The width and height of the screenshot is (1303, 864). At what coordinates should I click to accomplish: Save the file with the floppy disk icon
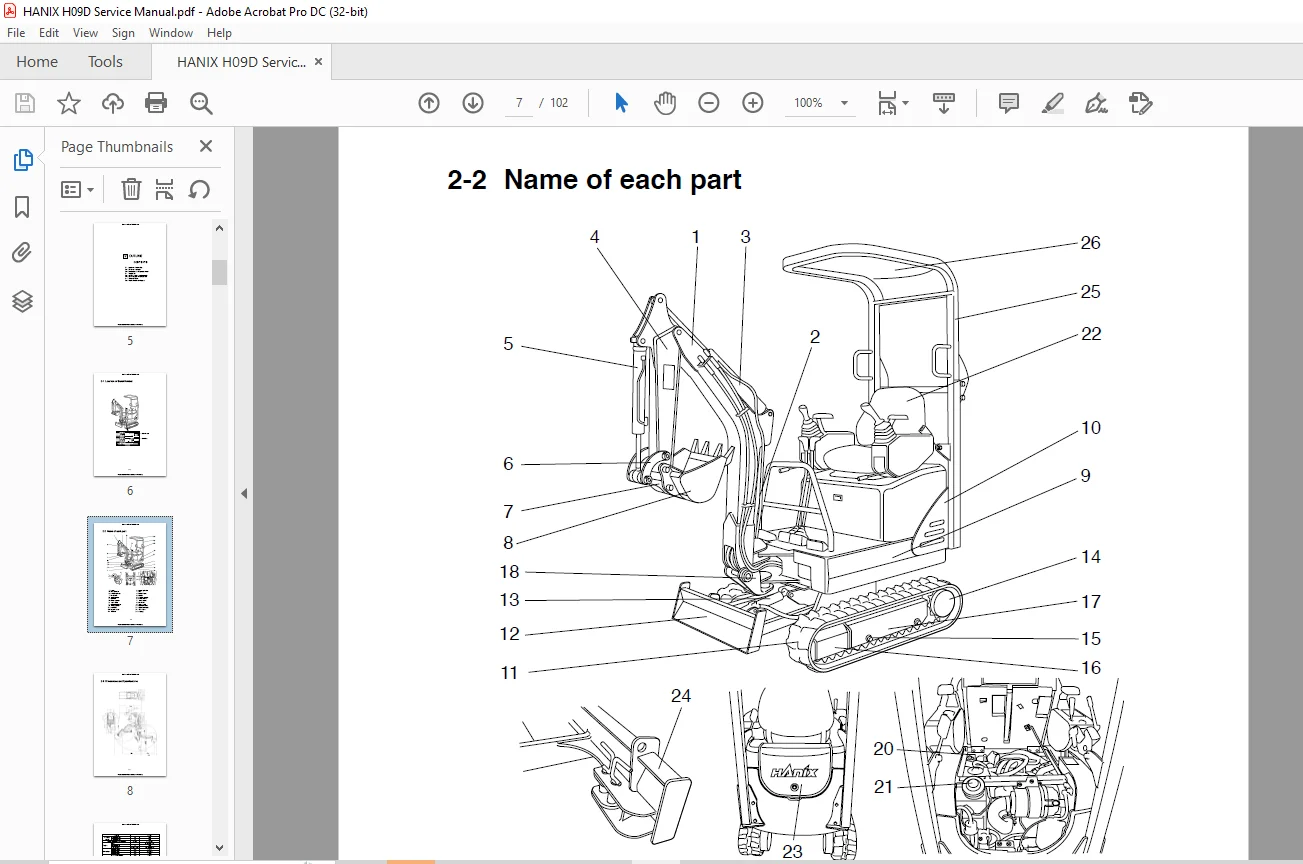25,103
